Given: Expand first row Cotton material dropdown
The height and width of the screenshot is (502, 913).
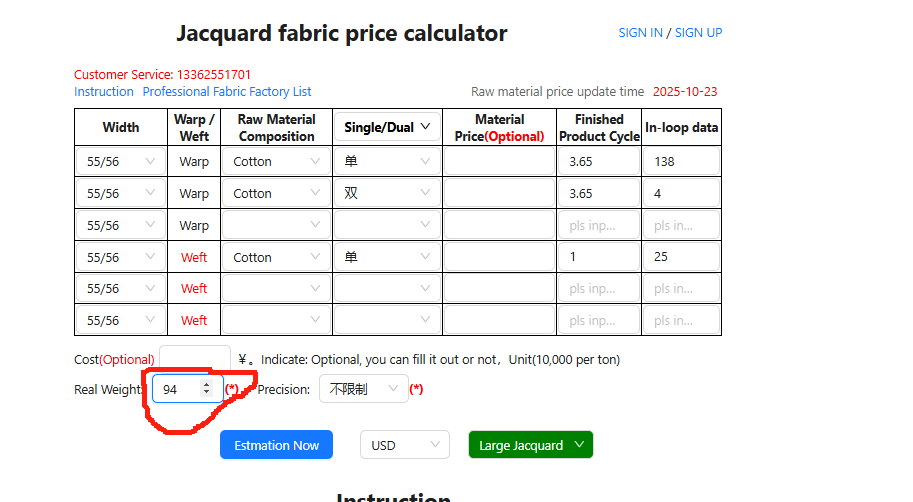Looking at the screenshot, I should point(276,161).
